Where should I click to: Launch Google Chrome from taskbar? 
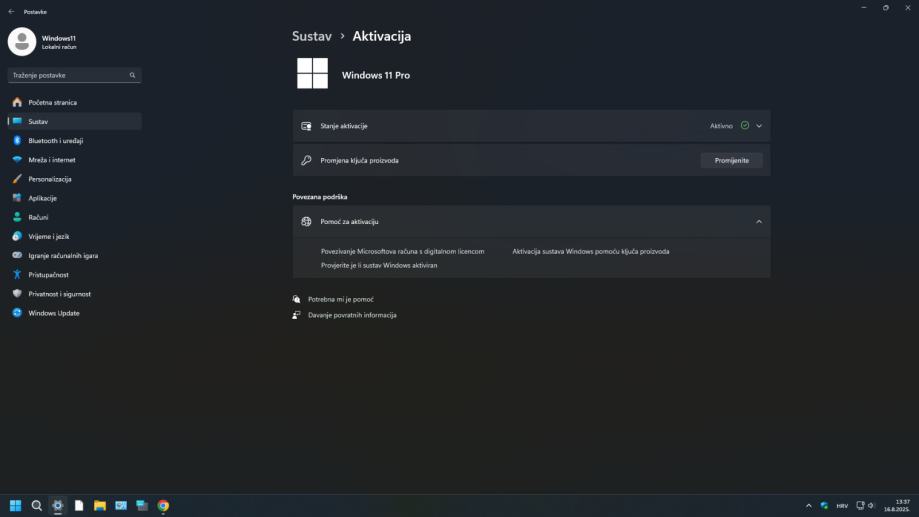pos(163,505)
